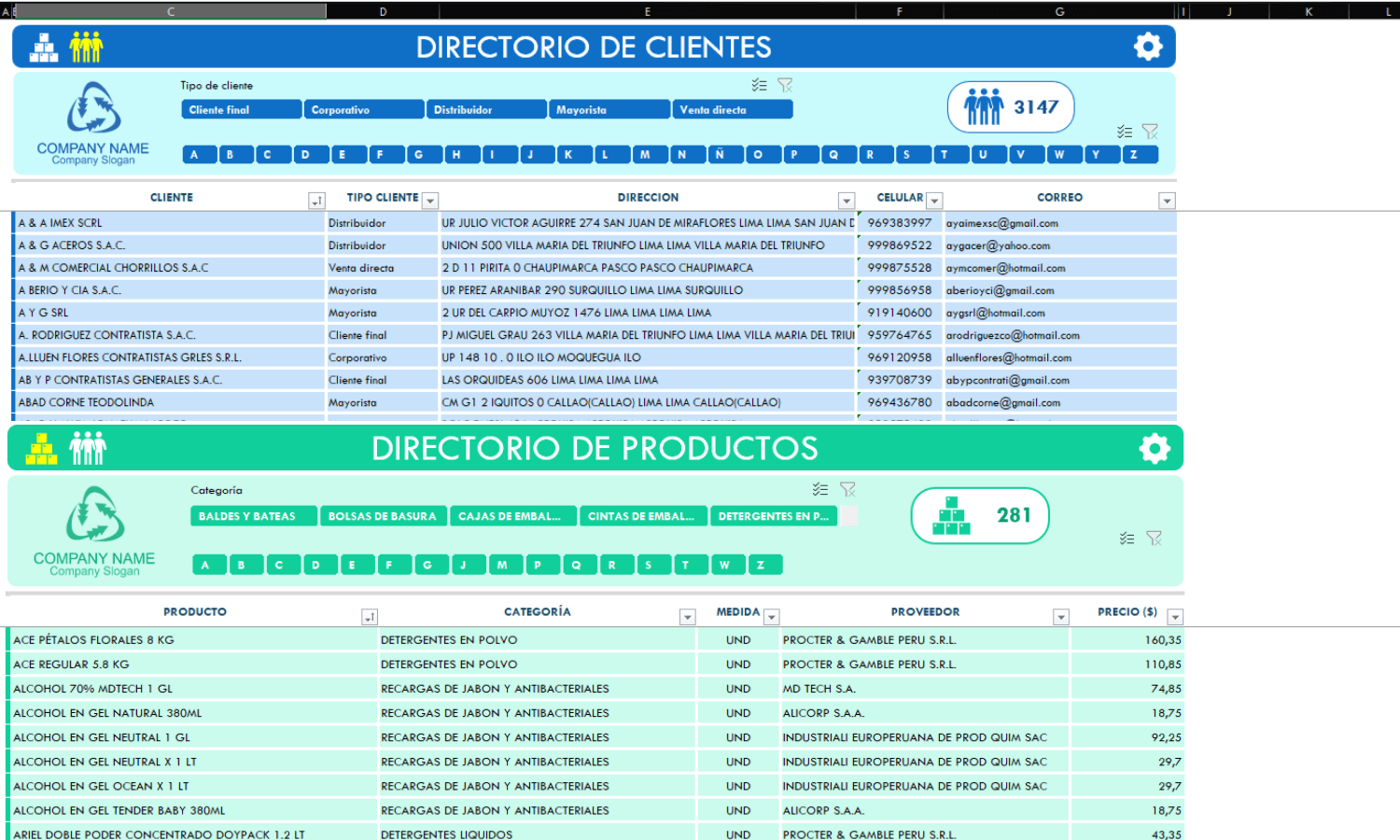Click yellow people icon in clients header
This screenshot has height=840, width=1400.
pyautogui.click(x=86, y=47)
